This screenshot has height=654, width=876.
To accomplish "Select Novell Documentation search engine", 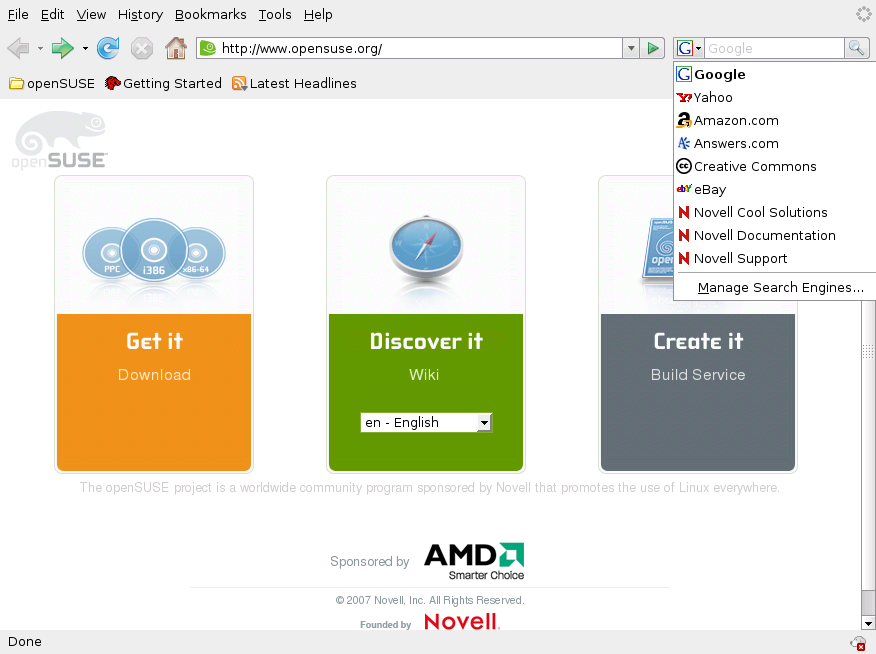I will (775, 235).
